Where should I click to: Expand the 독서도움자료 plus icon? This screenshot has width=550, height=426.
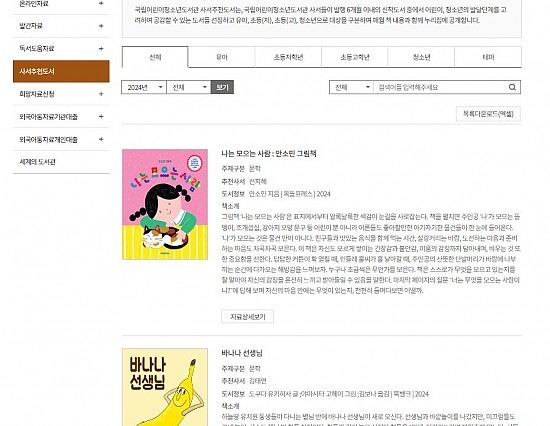tap(101, 49)
